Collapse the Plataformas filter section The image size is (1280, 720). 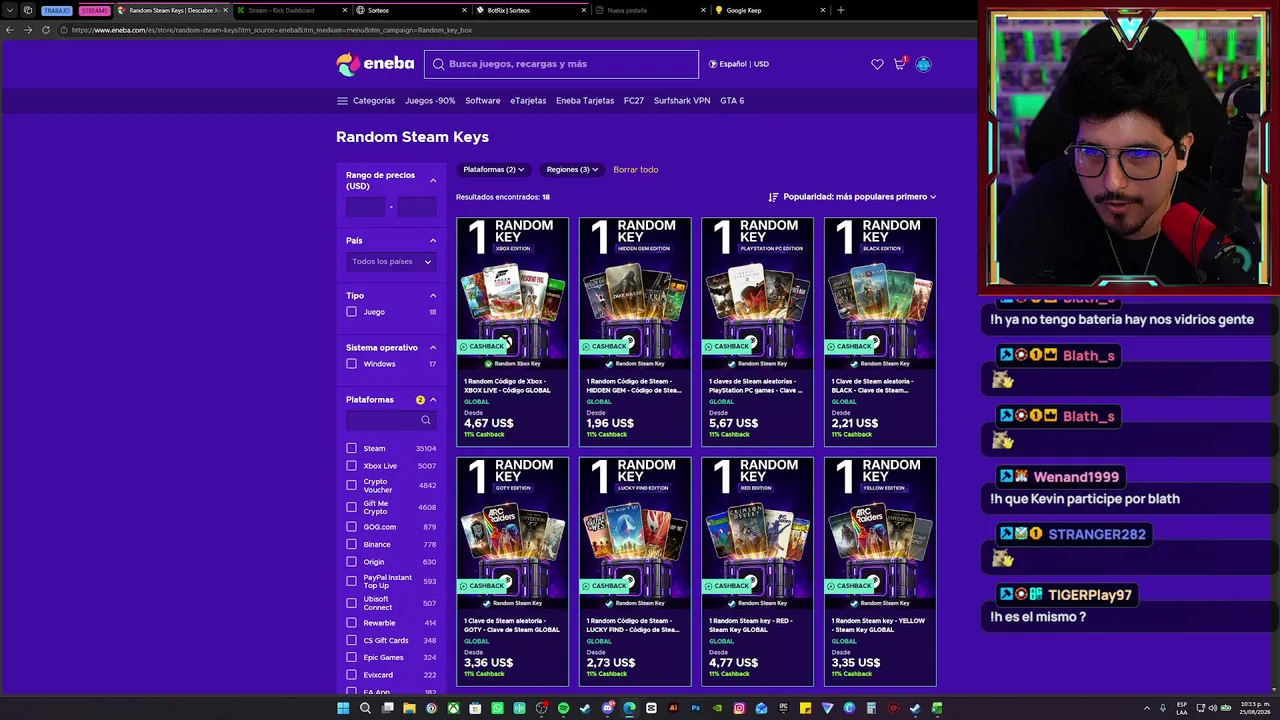(433, 400)
